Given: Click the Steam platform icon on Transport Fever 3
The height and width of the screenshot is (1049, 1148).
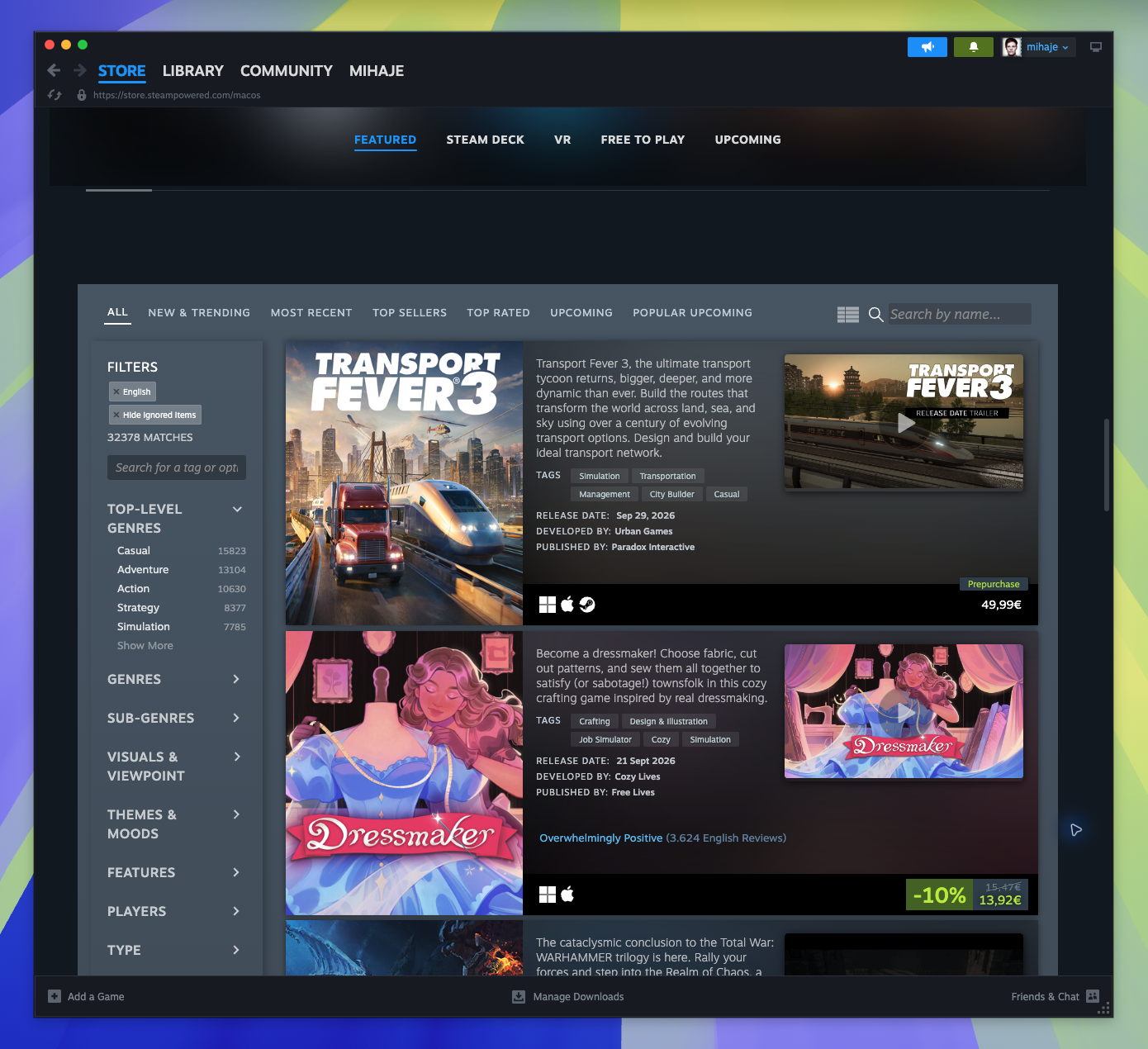Looking at the screenshot, I should coord(587,605).
